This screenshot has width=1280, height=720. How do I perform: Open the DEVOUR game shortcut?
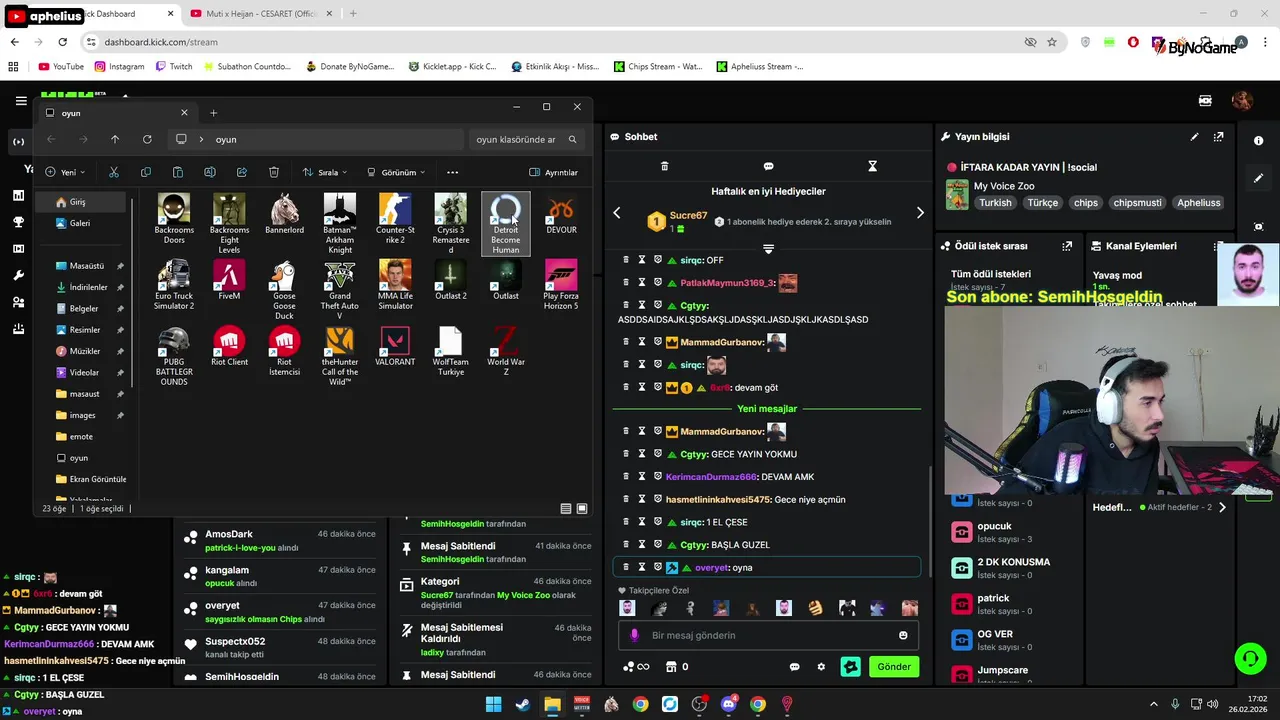(561, 215)
